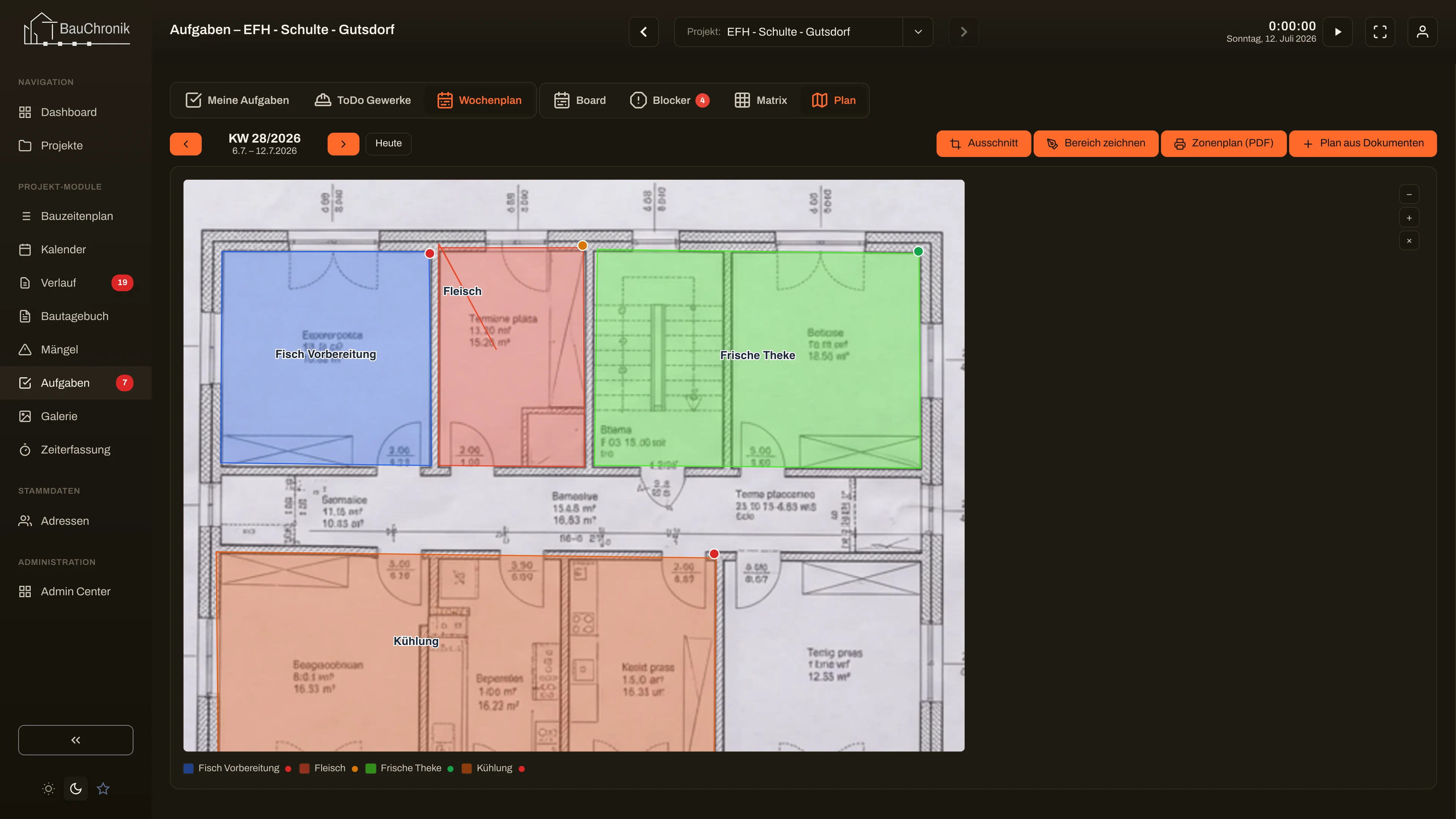Export Zonenplan (PDF)
Viewport: 1456px width, 819px height.
point(1224,144)
